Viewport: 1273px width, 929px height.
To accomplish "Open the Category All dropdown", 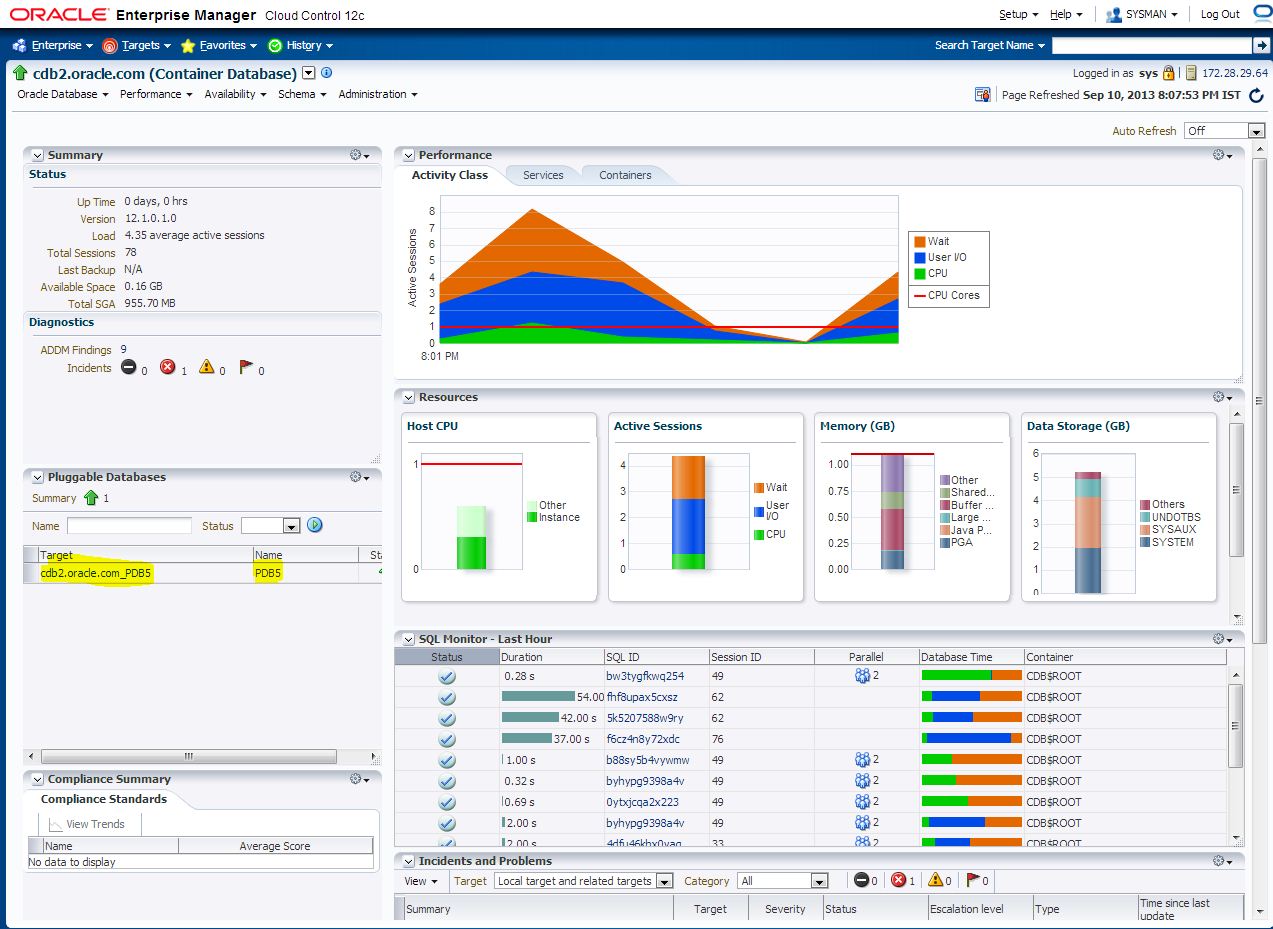I will (x=783, y=881).
